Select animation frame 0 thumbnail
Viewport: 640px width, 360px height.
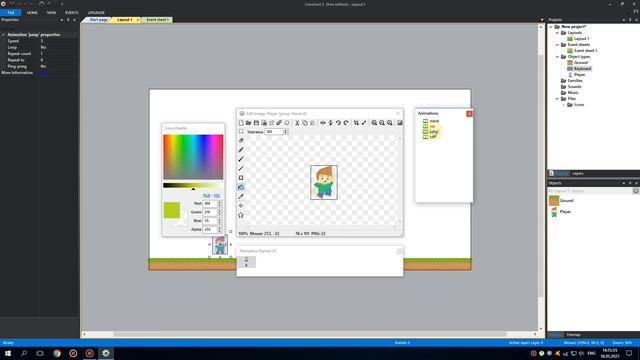click(x=246, y=262)
